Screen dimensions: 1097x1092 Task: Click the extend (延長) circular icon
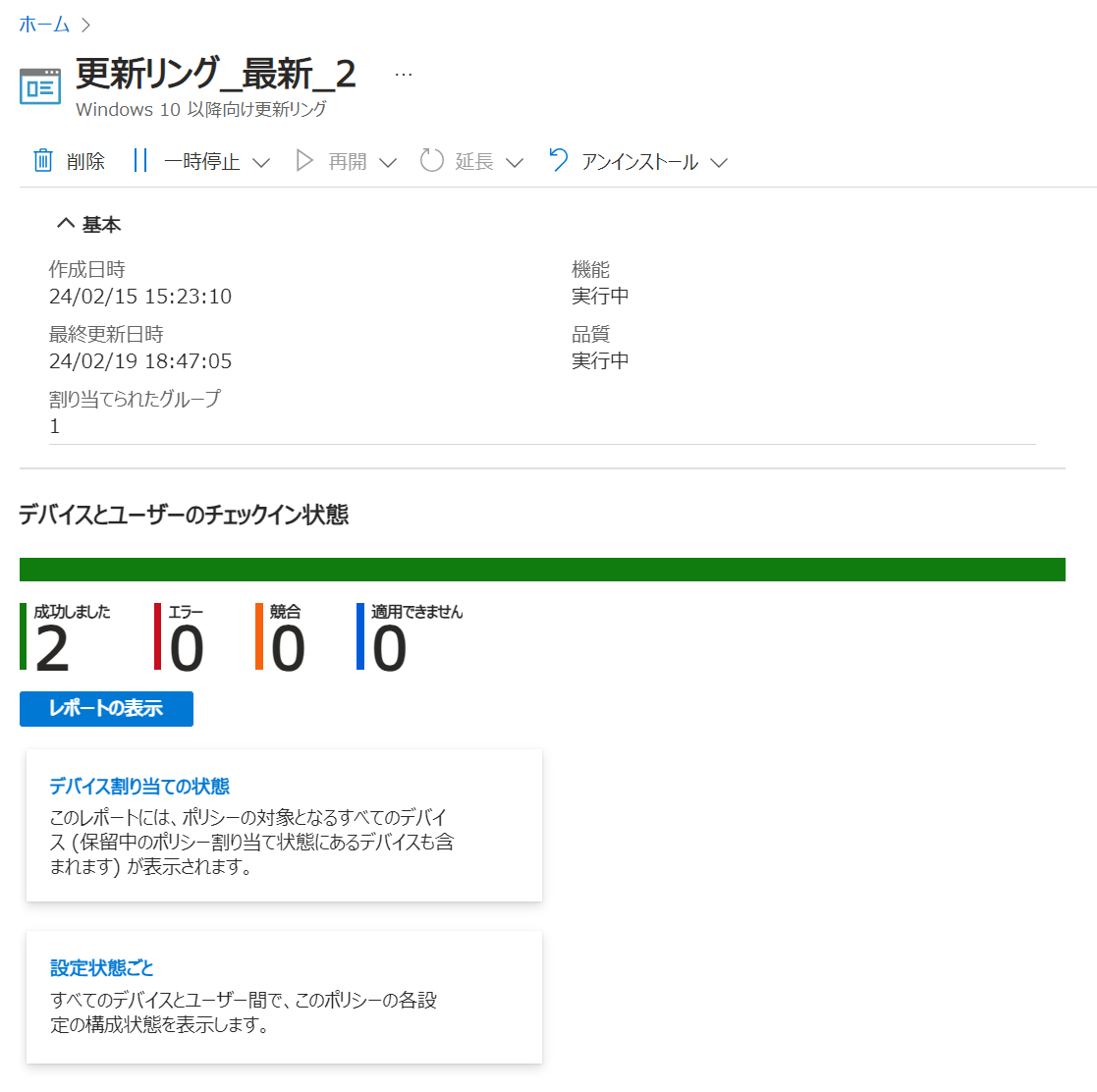pos(431,161)
